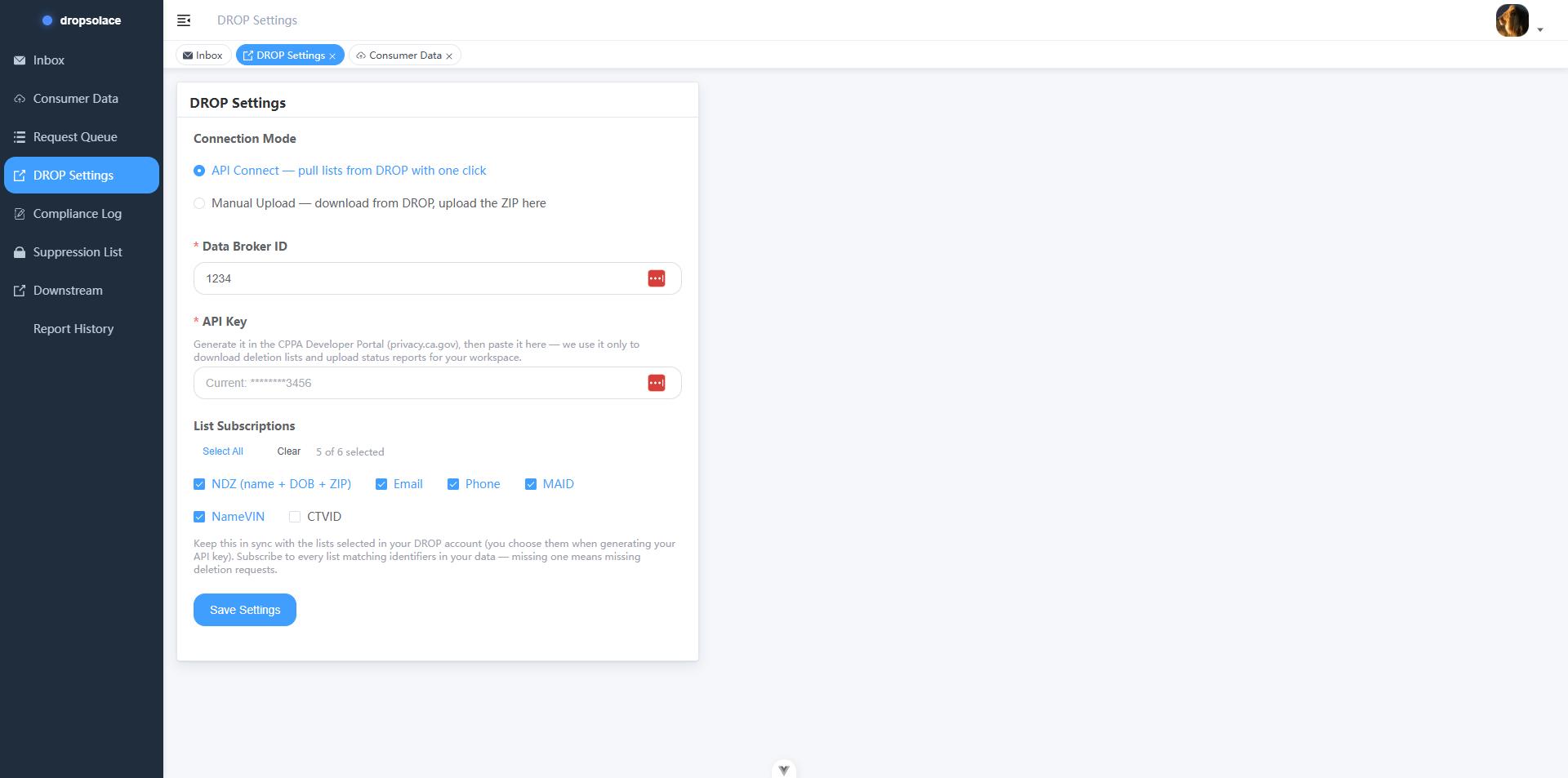Clear all list subscriptions
This screenshot has width=1568, height=778.
click(x=289, y=451)
